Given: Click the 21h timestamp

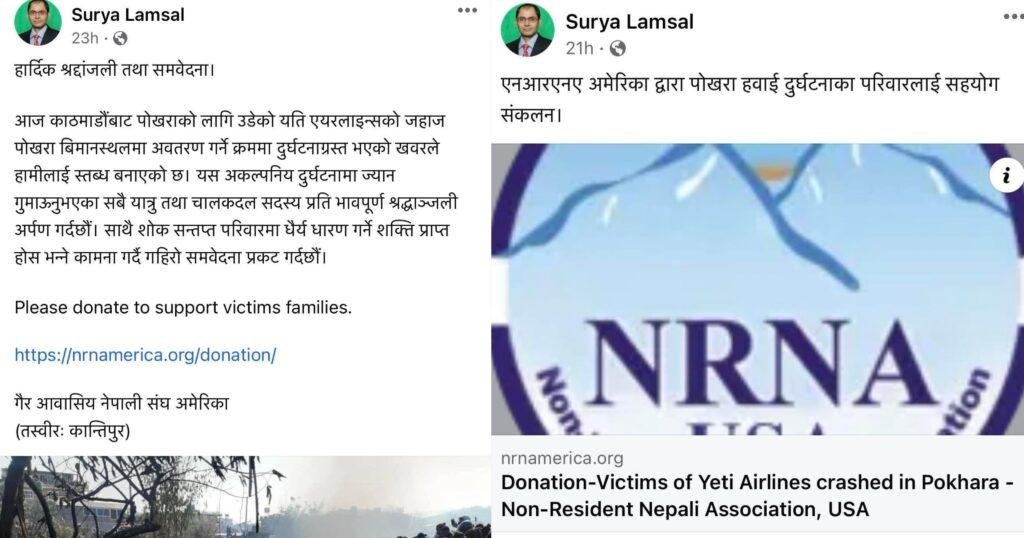Looking at the screenshot, I should coord(580,48).
